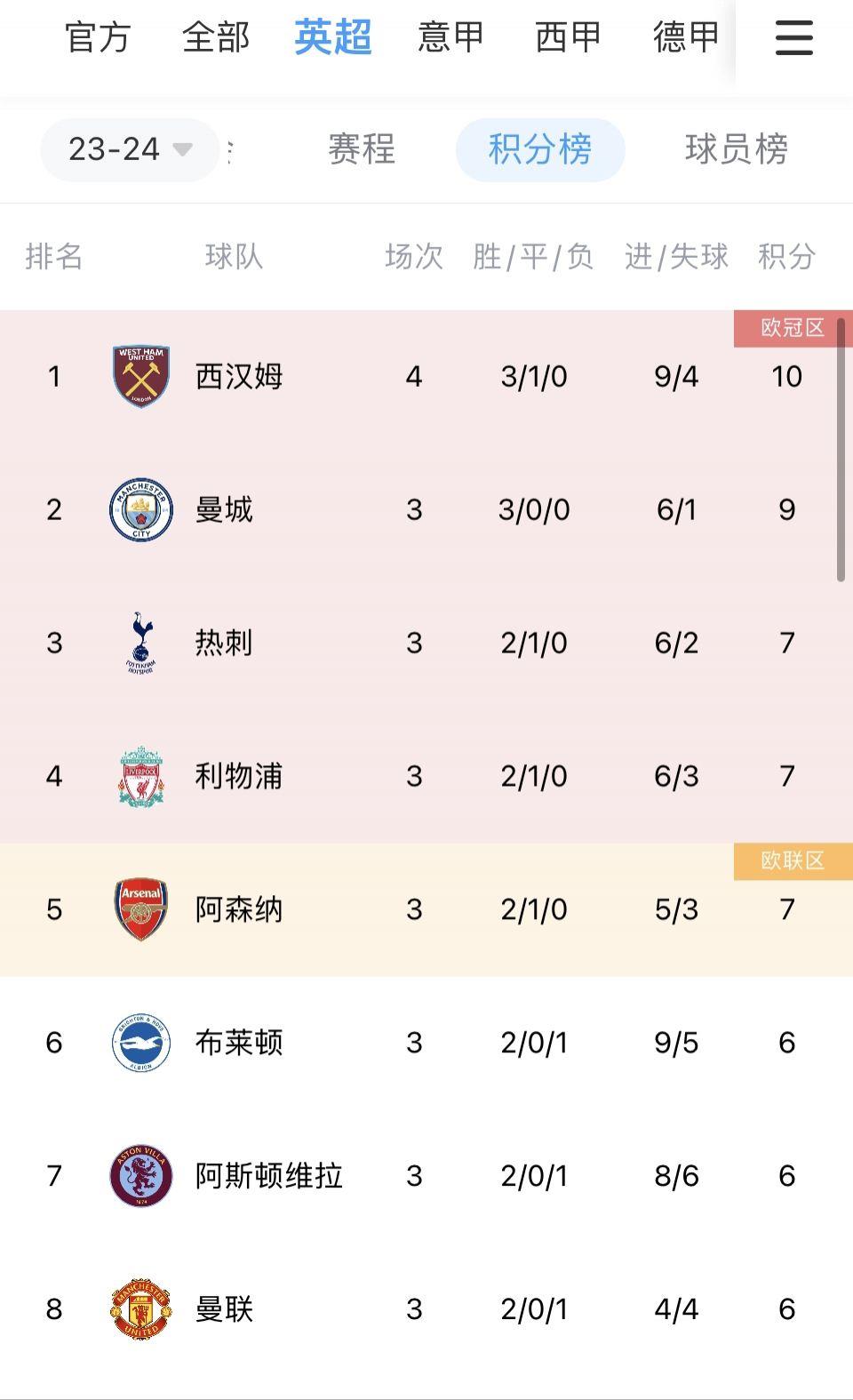
Task: Open the 曼联 team row
Action: (x=426, y=1309)
